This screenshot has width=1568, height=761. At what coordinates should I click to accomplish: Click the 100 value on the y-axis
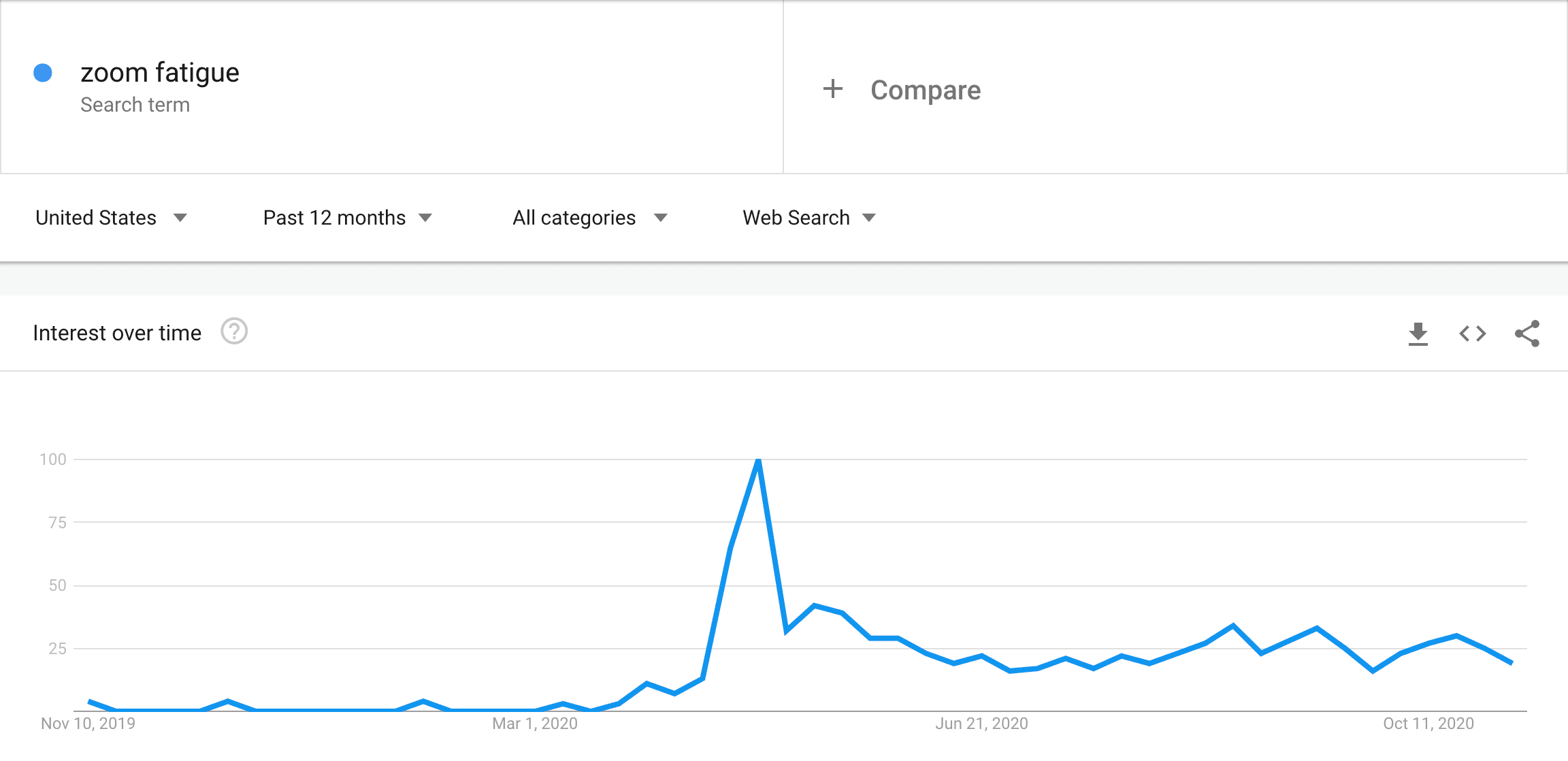pos(53,459)
